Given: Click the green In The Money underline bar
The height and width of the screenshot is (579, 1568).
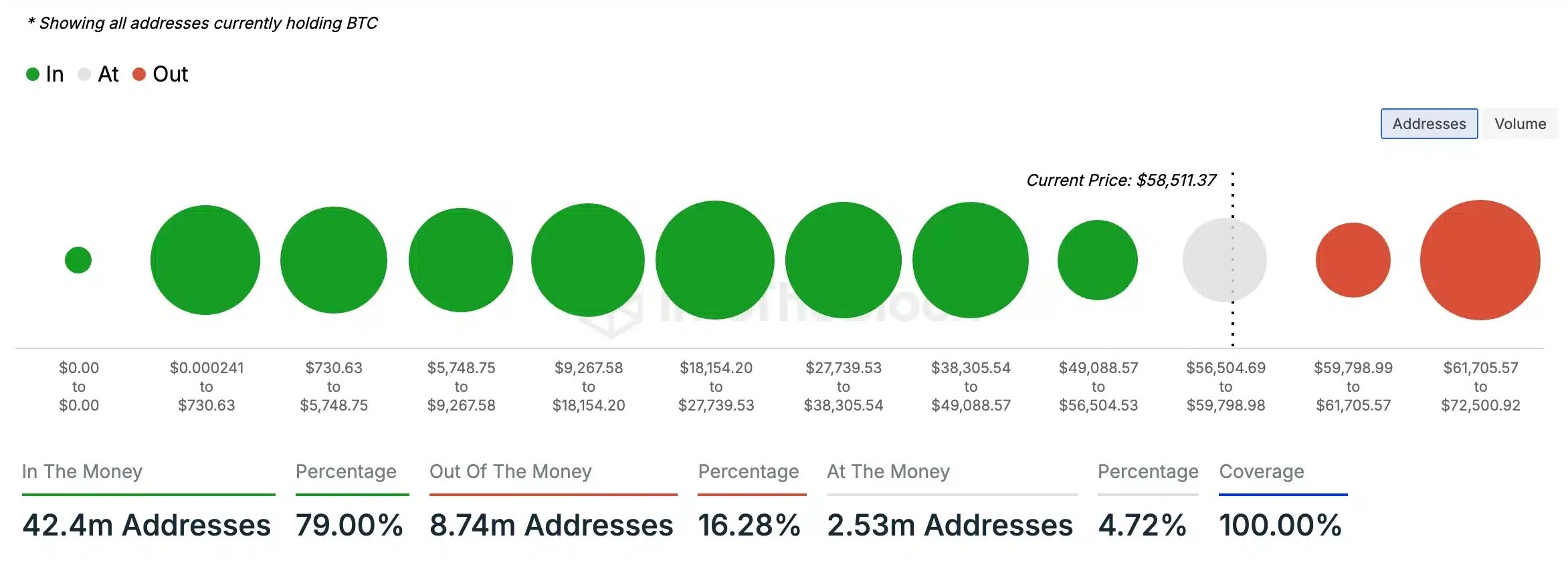Looking at the screenshot, I should pyautogui.click(x=149, y=495).
